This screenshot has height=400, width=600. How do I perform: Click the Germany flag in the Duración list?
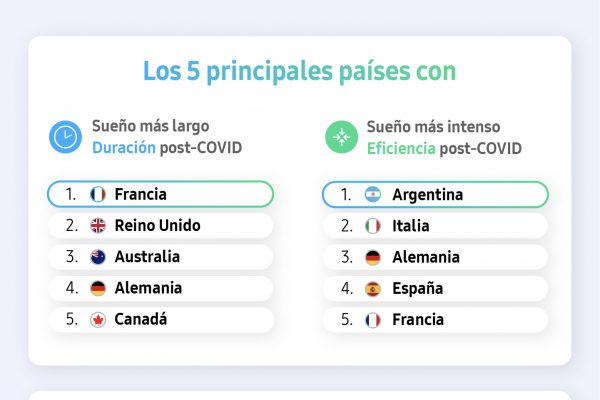click(x=98, y=288)
